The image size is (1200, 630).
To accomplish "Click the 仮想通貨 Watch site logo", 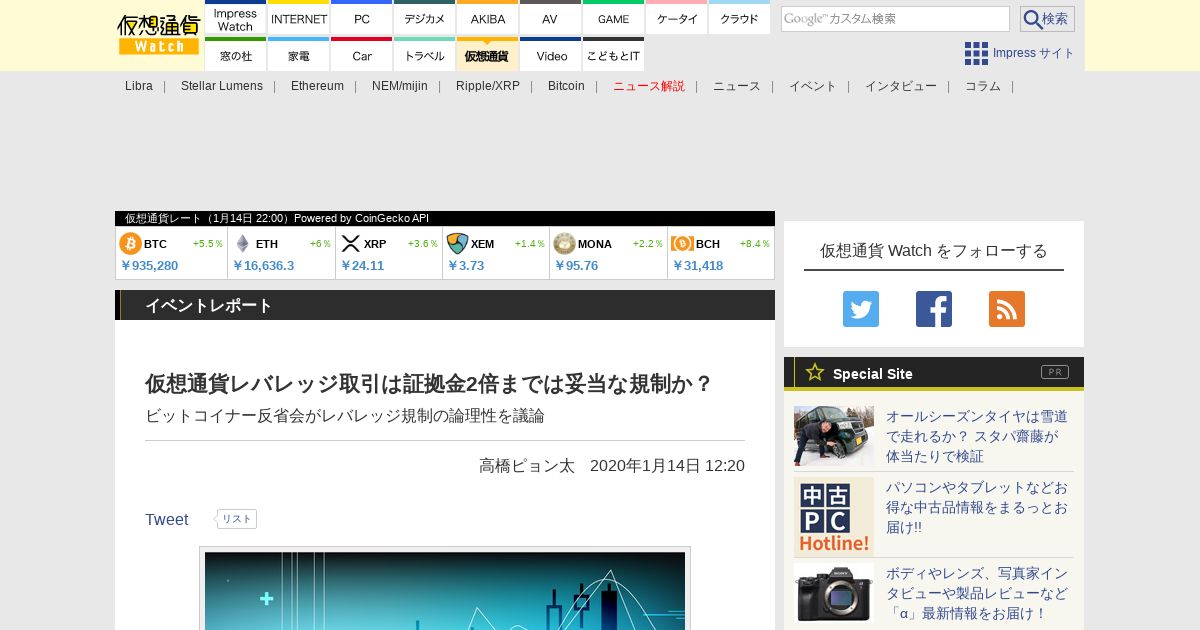I will [x=158, y=35].
